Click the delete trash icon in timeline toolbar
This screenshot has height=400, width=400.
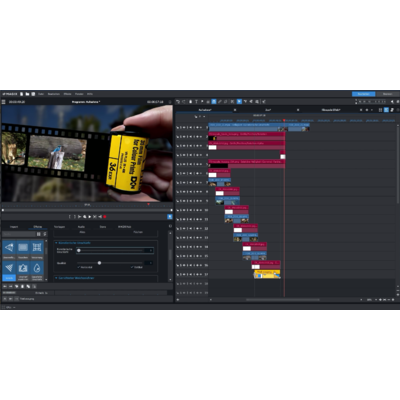click(190, 101)
